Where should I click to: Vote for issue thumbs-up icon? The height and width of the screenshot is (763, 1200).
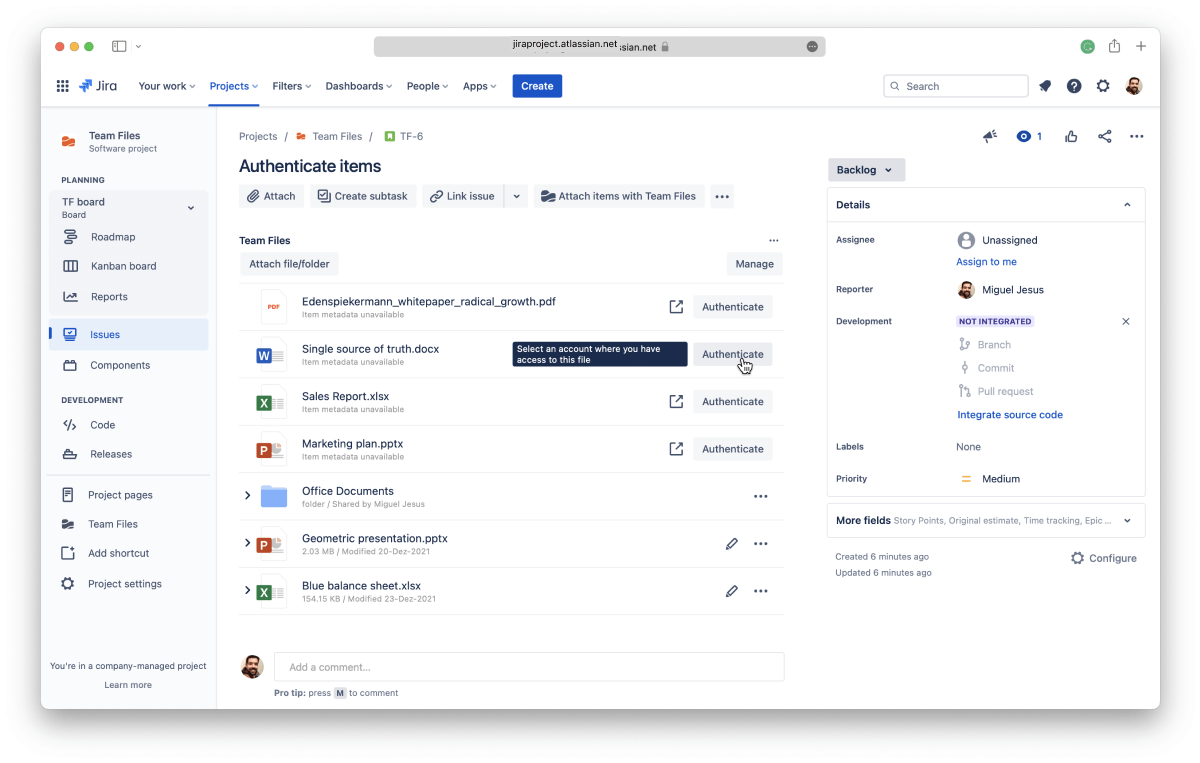1071,136
